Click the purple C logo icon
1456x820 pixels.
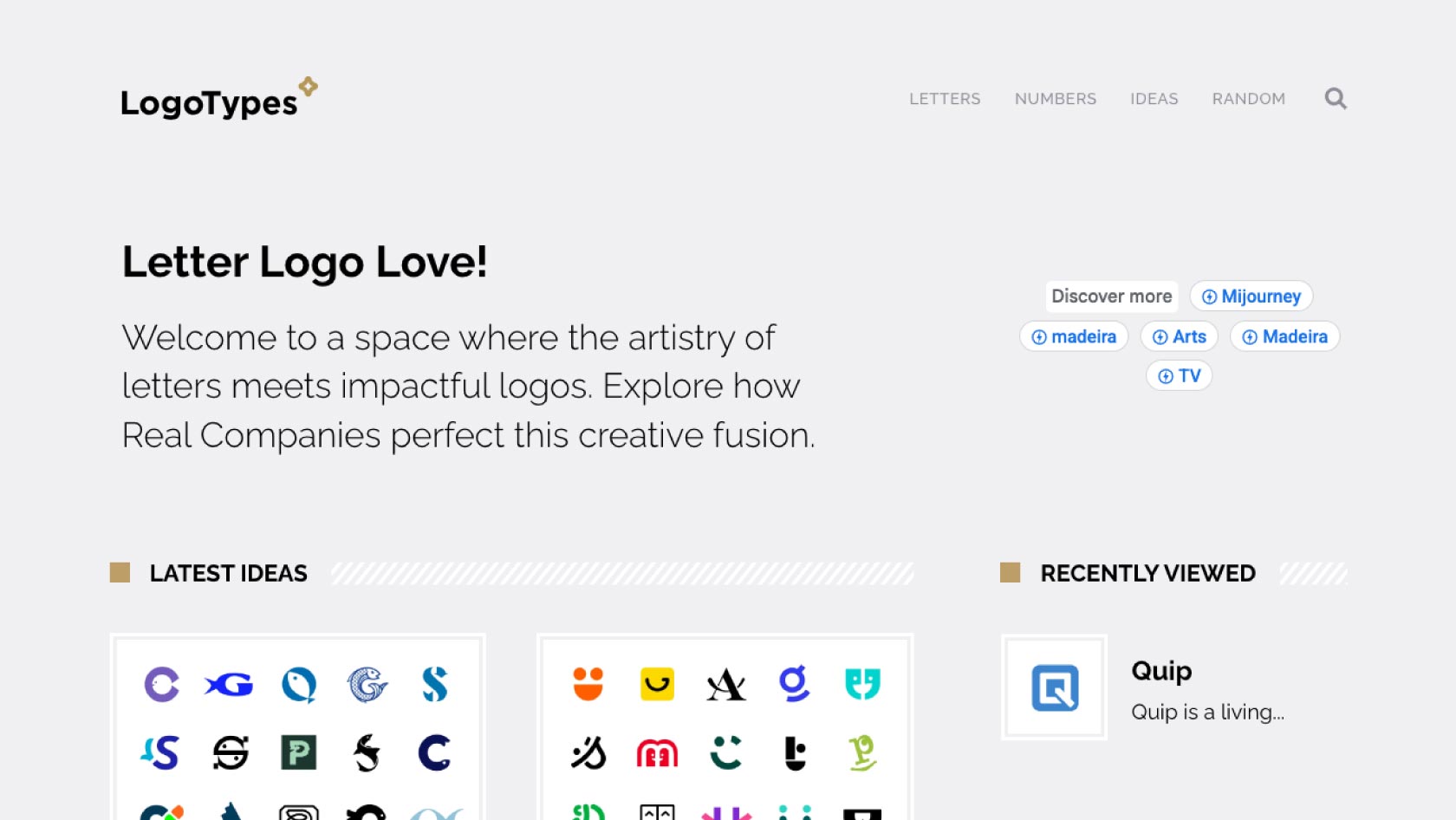161,684
